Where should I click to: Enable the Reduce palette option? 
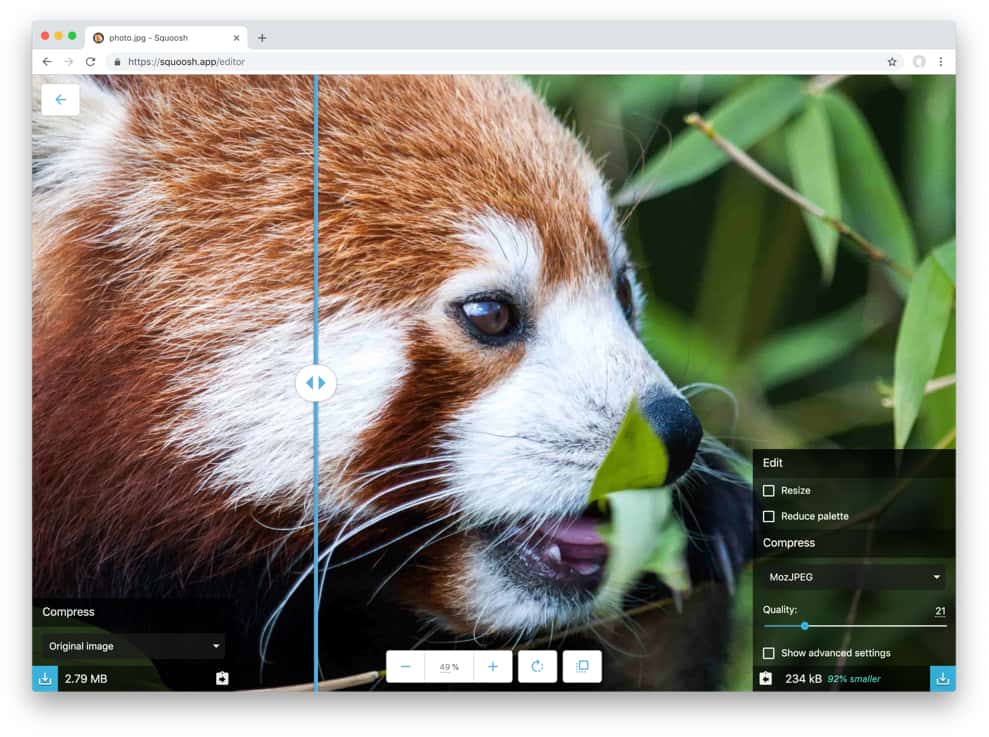(x=769, y=516)
